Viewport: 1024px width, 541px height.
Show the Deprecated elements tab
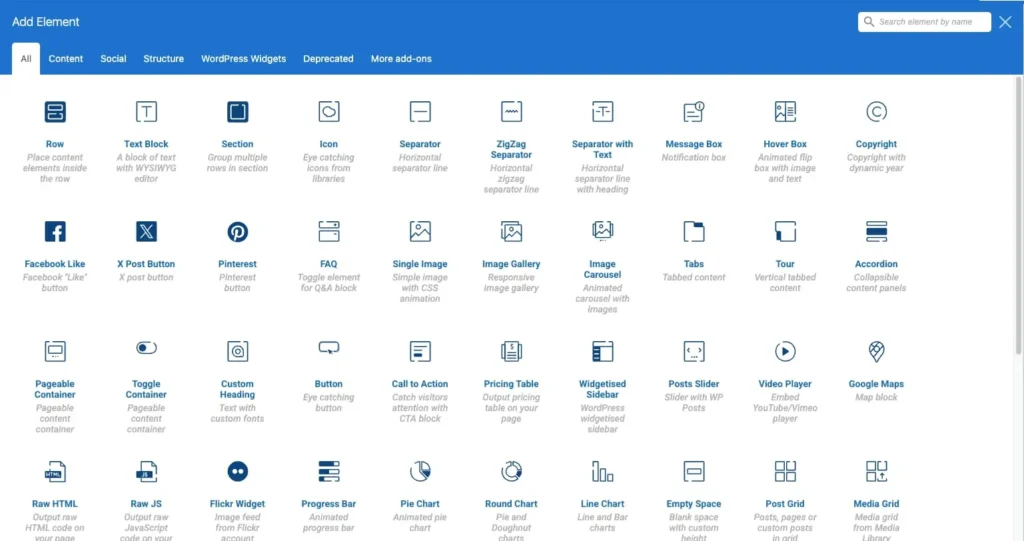click(x=328, y=59)
